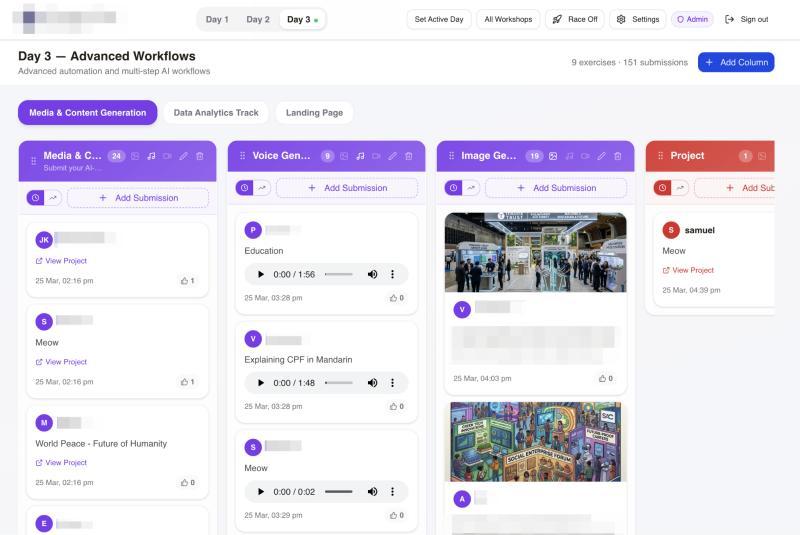Viewport: 800px width, 535px height.
Task: Toggle image uploads in Media & C... column
Action: pyautogui.click(x=135, y=156)
